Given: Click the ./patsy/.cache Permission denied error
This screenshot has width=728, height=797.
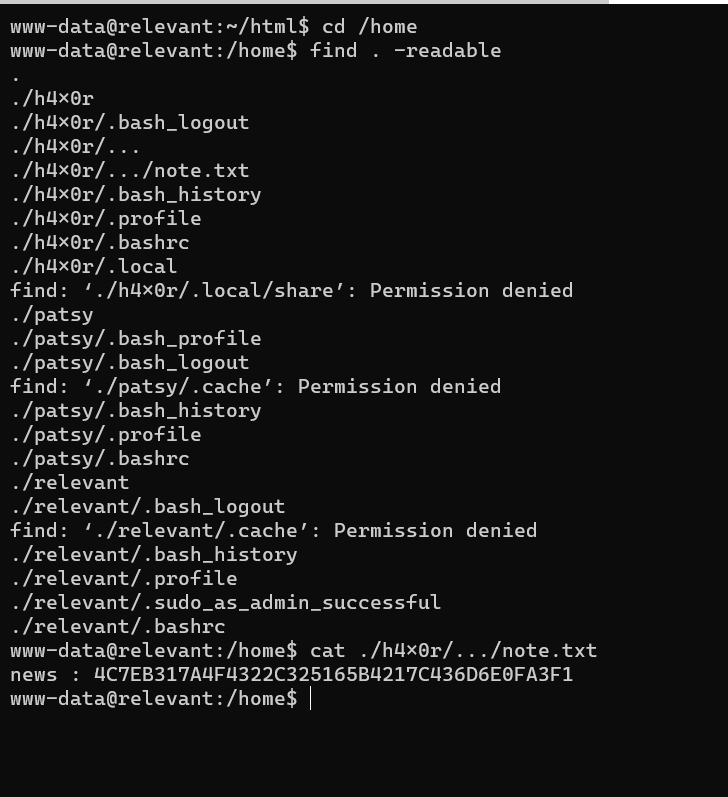Looking at the screenshot, I should pos(256,387).
